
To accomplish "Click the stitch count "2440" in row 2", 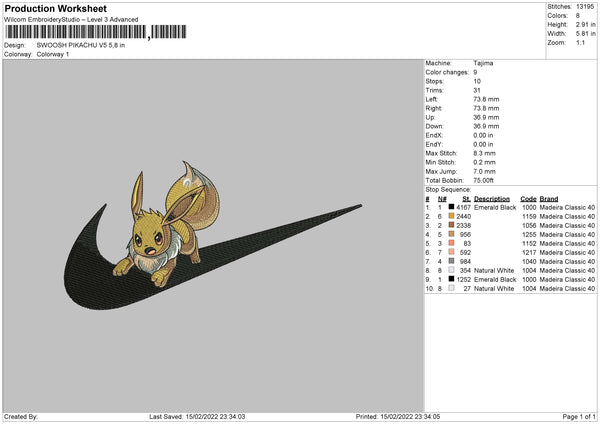I will [x=463, y=217].
